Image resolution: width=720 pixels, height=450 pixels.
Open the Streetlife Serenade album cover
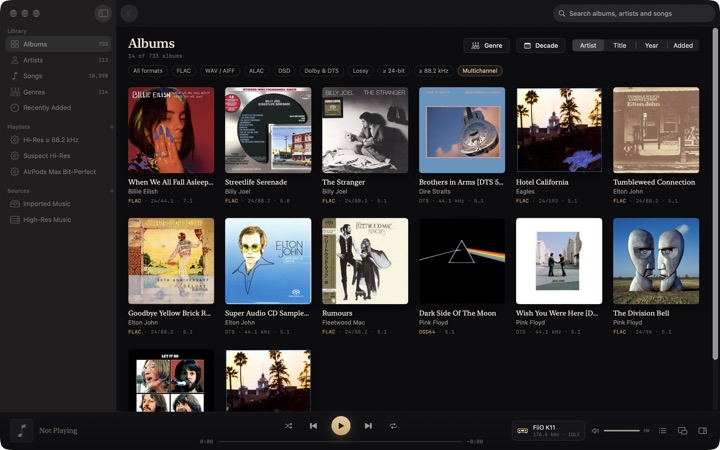coord(268,130)
